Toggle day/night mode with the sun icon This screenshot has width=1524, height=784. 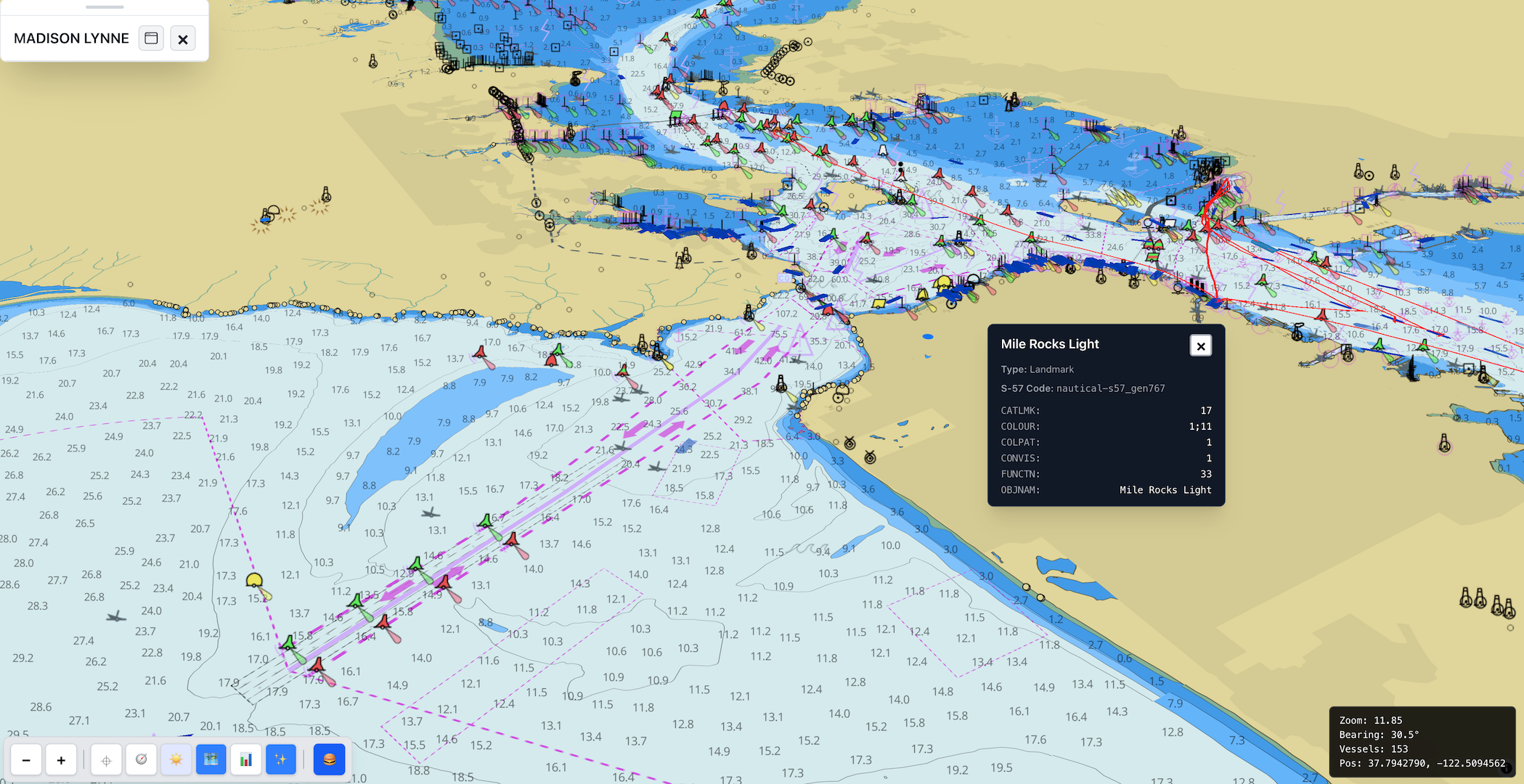[x=175, y=759]
